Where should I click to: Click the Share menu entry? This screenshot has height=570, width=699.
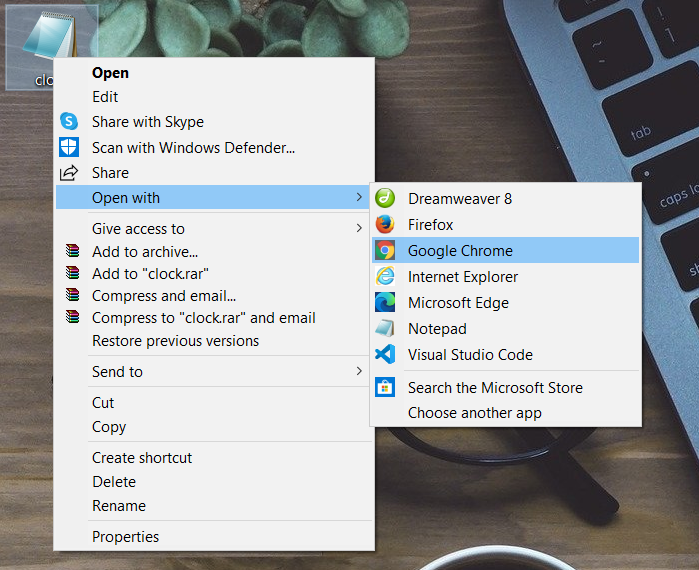coord(214,172)
